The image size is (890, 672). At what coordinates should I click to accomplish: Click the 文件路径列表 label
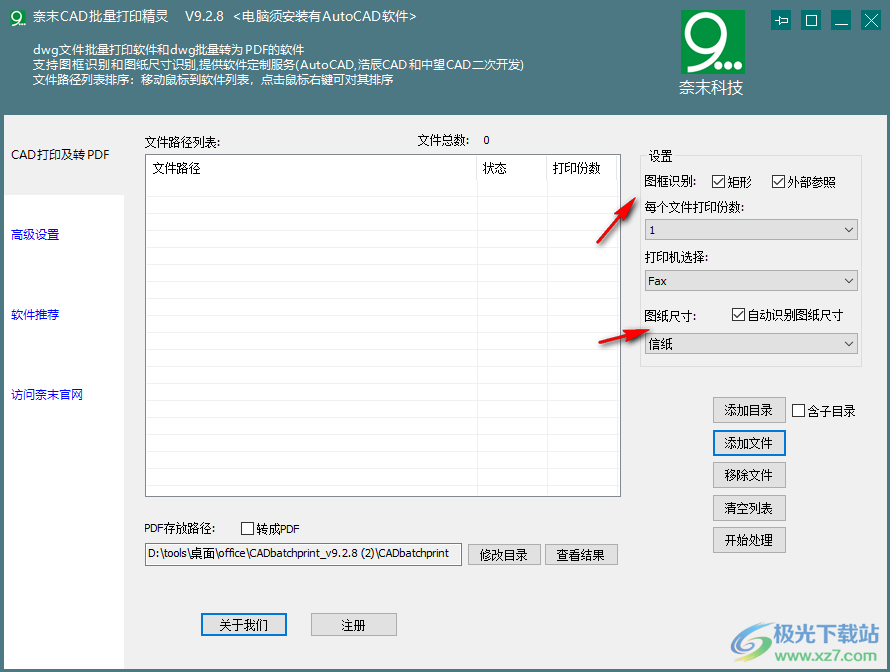(182, 142)
